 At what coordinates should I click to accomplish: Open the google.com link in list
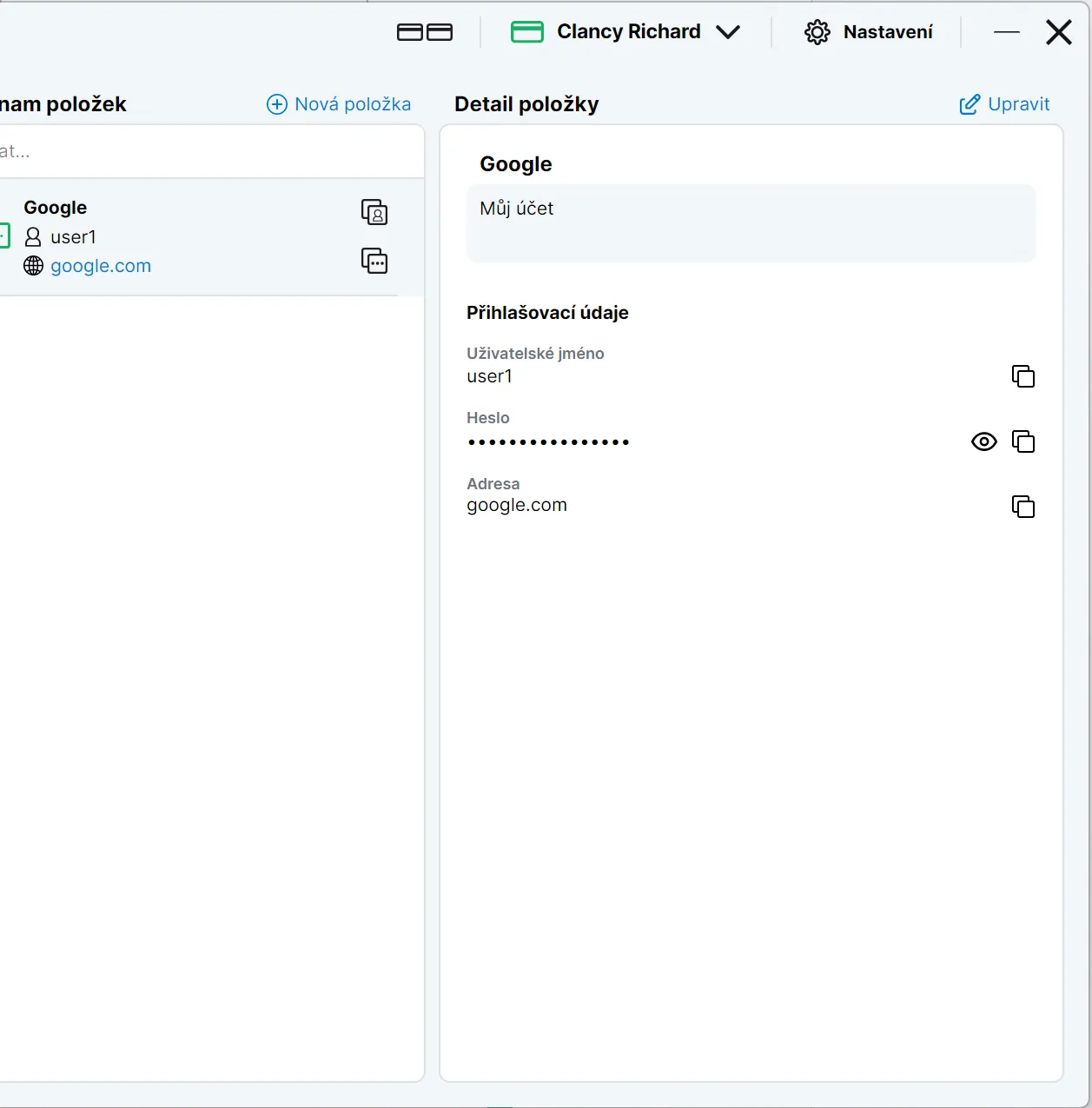pyautogui.click(x=101, y=266)
